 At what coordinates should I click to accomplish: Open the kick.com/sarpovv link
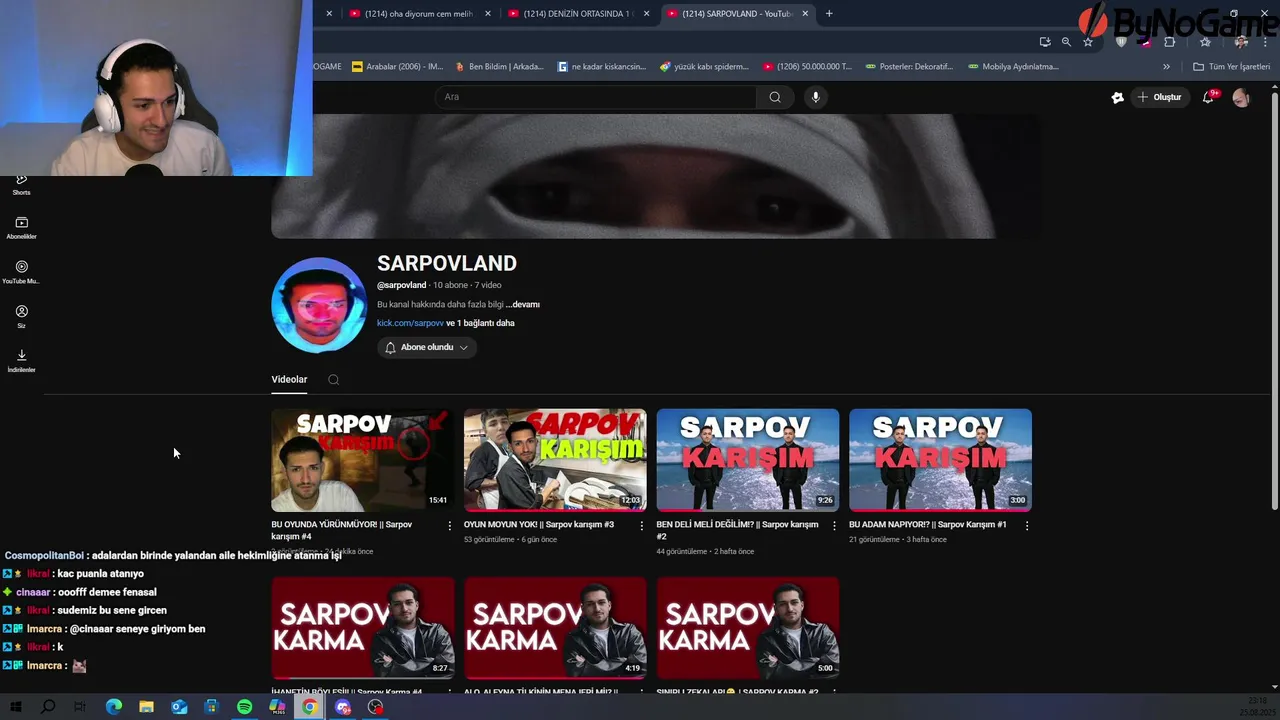pos(410,323)
